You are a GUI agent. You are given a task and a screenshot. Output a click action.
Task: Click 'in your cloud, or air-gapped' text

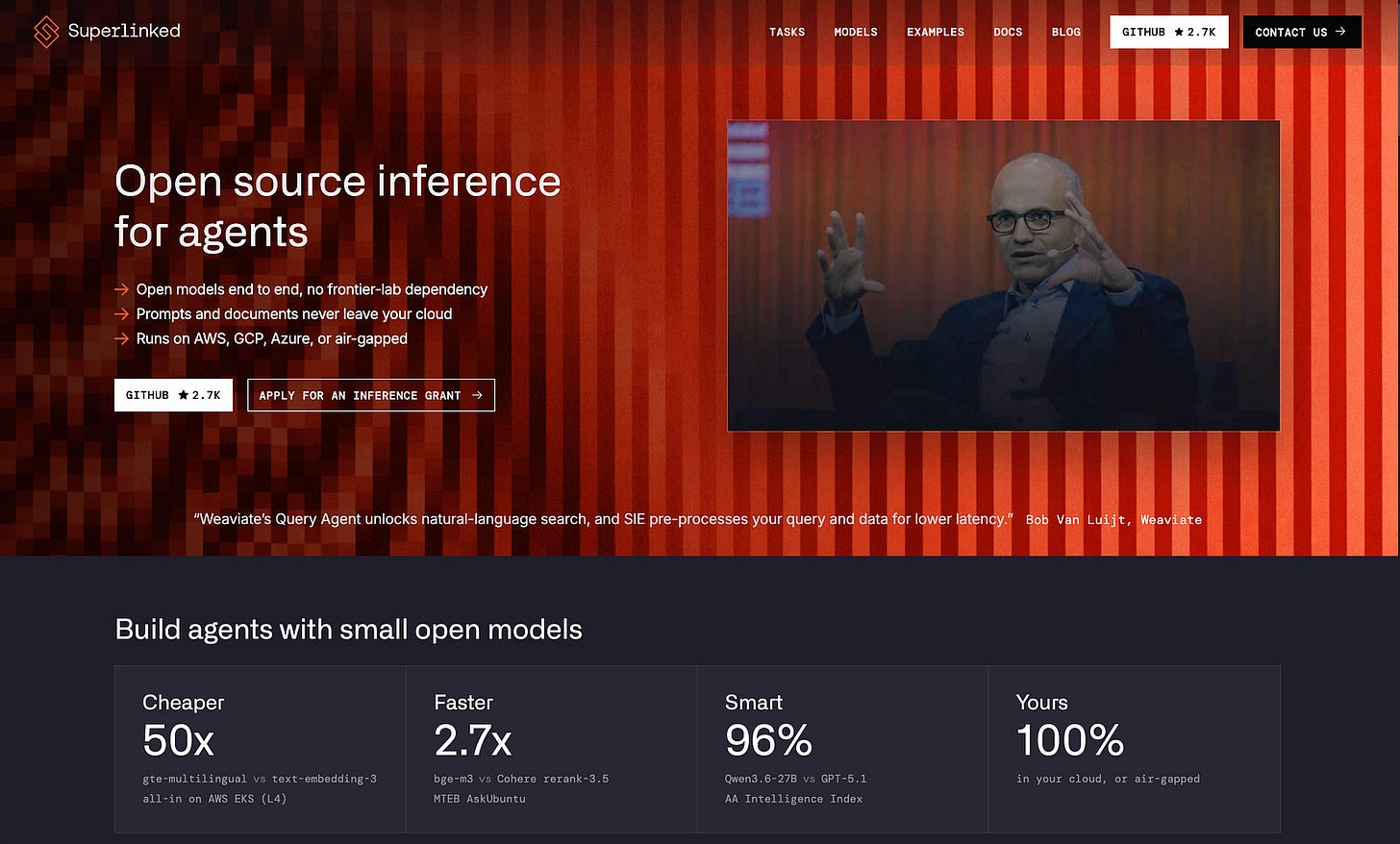1108,779
